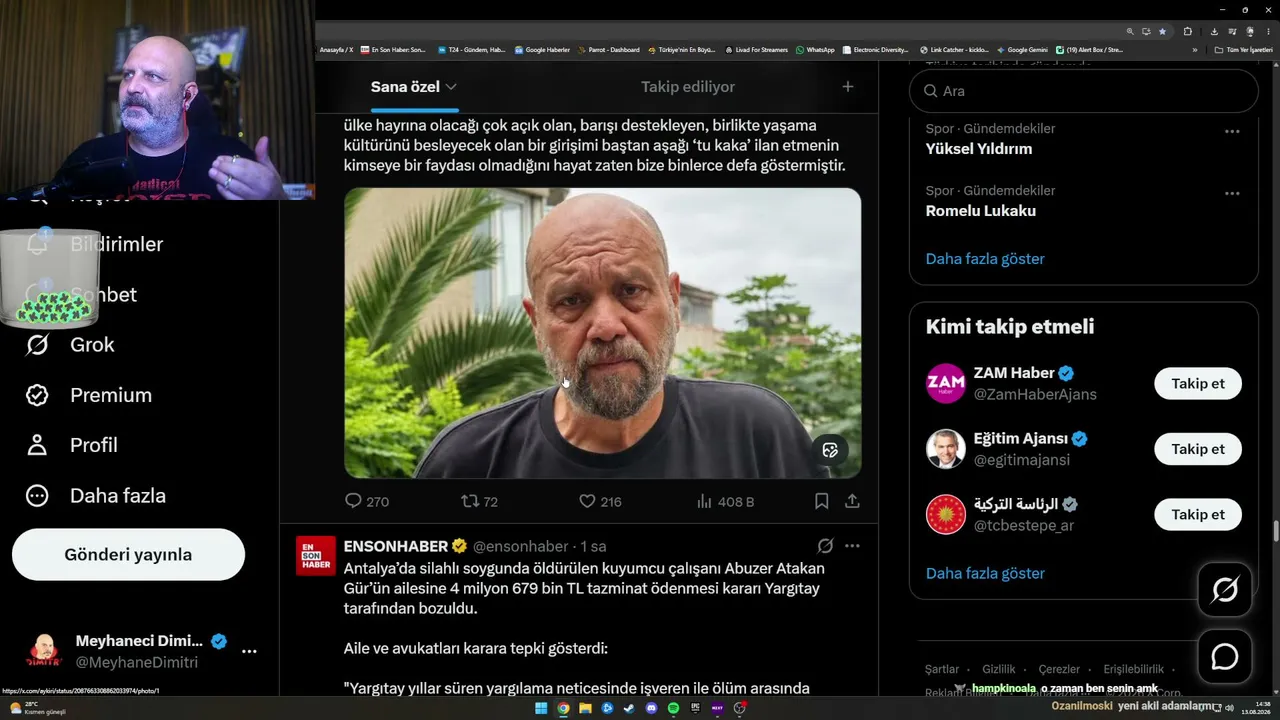
Task: Open the T24 - Gündem bookmark
Action: click(471, 50)
